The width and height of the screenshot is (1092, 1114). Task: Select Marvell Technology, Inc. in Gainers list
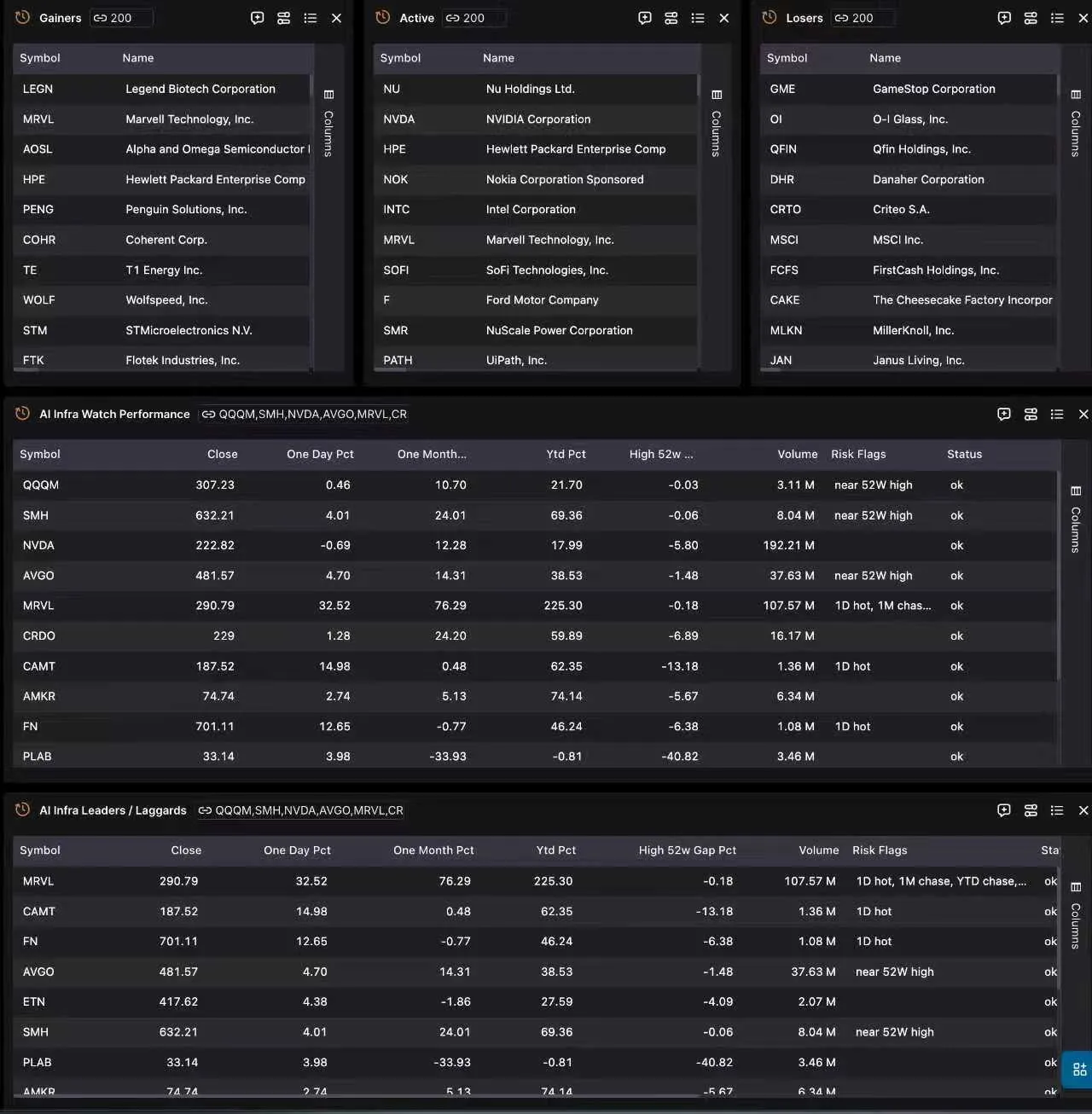(189, 119)
